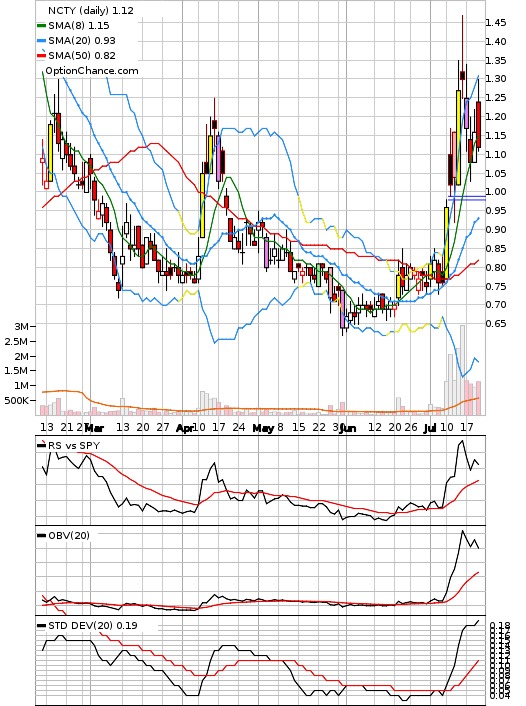Click the 500K volume axis label
The image size is (526, 706).
click(16, 400)
